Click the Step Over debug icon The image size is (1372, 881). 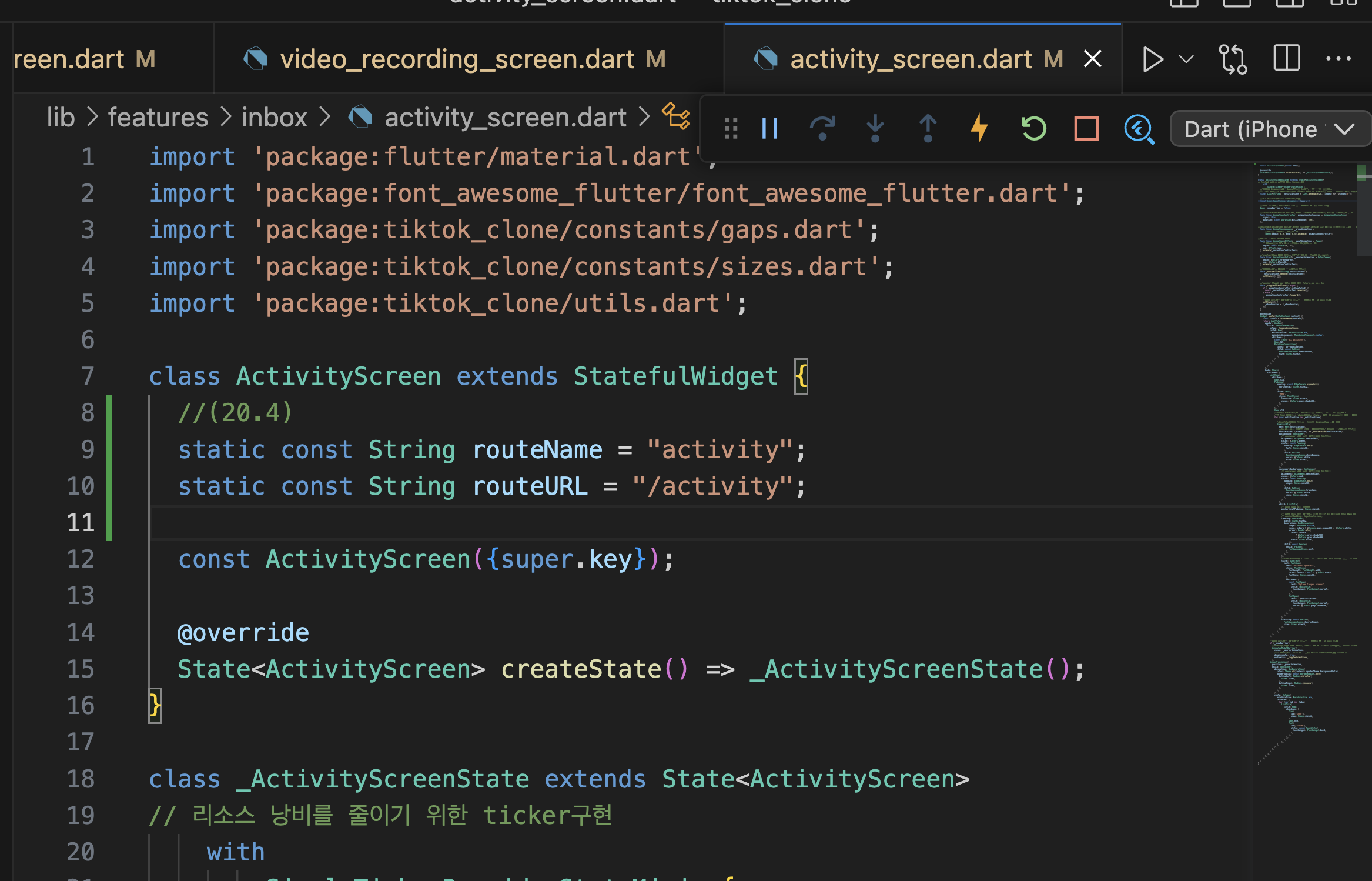coord(822,128)
